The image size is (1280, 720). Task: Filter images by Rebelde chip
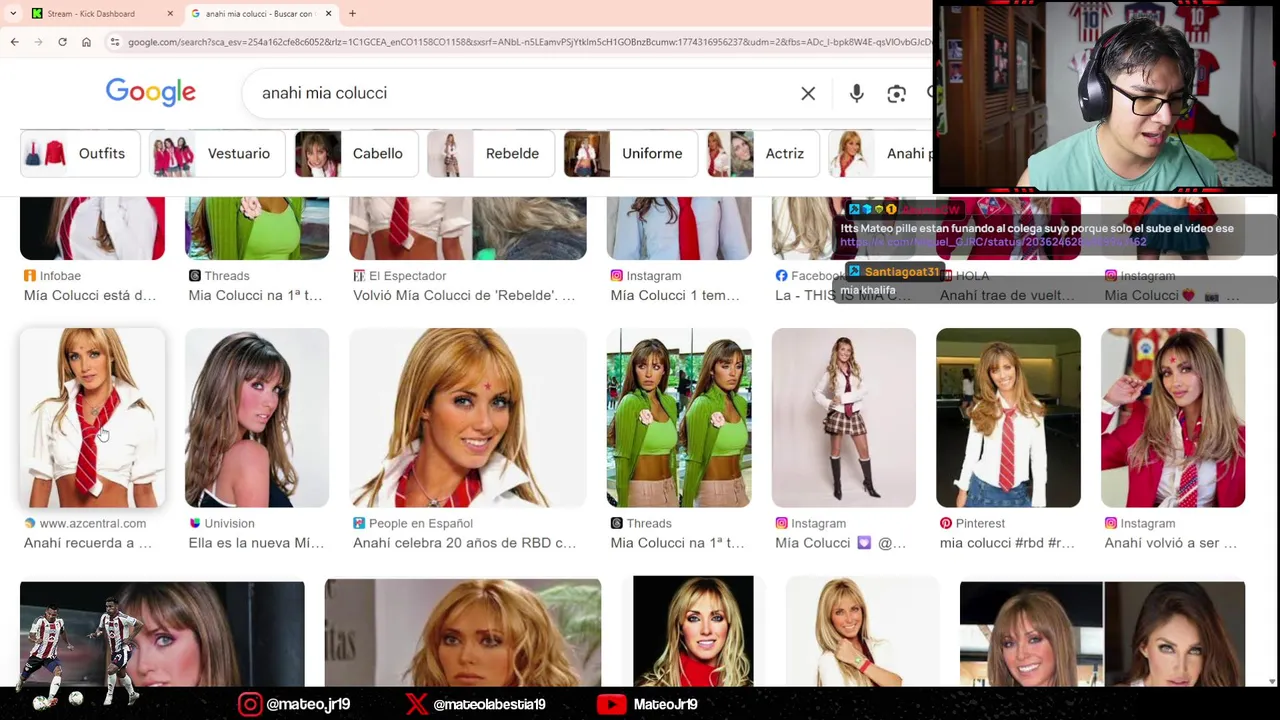(x=490, y=153)
